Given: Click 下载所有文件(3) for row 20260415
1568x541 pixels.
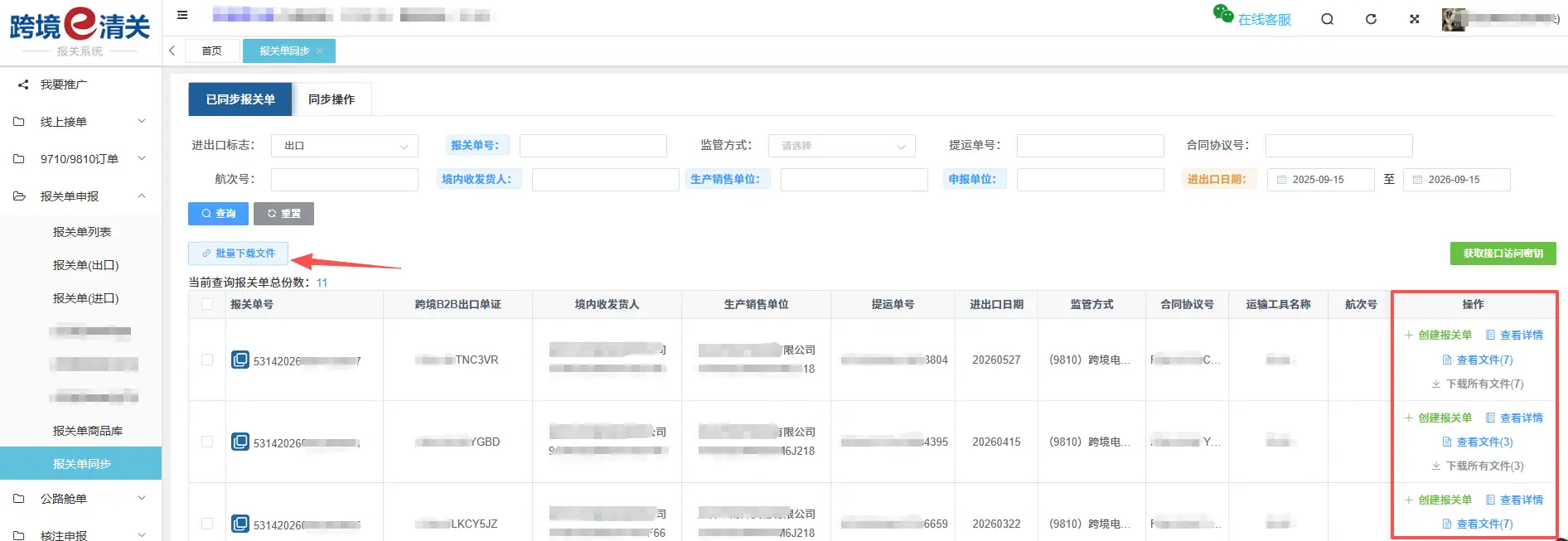Looking at the screenshot, I should pyautogui.click(x=1478, y=466).
